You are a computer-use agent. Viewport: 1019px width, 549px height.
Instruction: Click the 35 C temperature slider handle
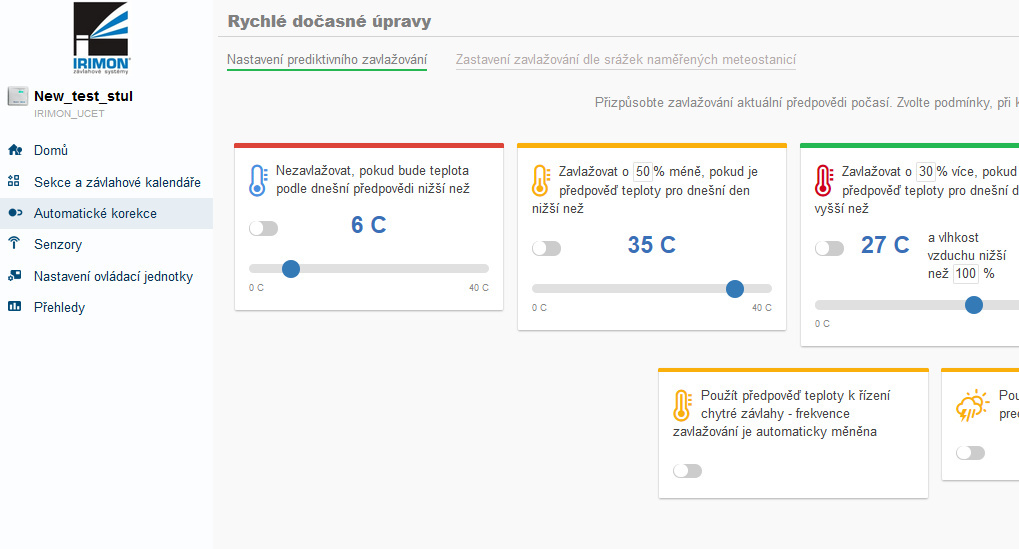pyautogui.click(x=735, y=288)
